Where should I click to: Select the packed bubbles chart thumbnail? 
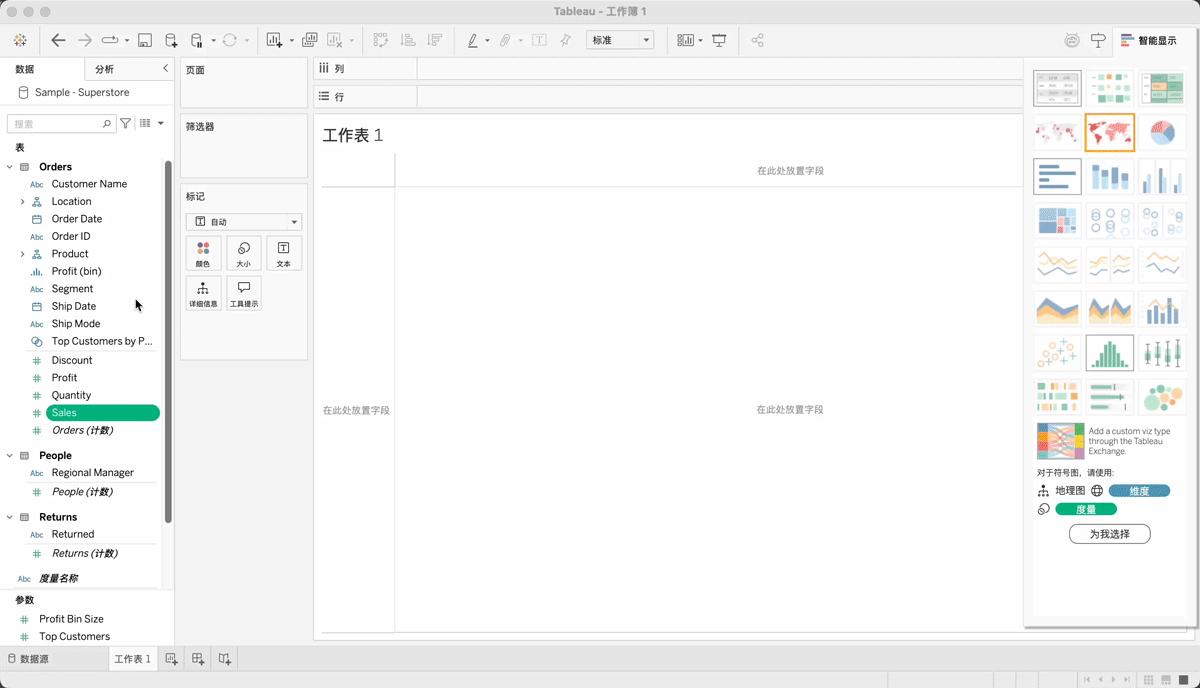click(x=1162, y=397)
